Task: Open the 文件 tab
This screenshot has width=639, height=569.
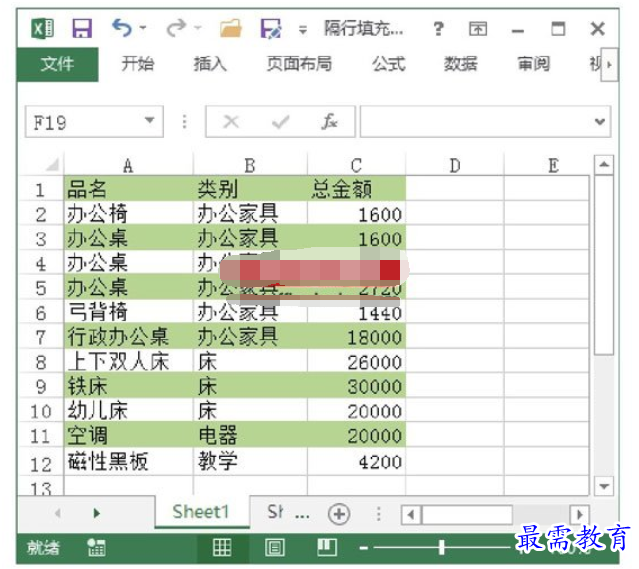Action: pos(57,64)
